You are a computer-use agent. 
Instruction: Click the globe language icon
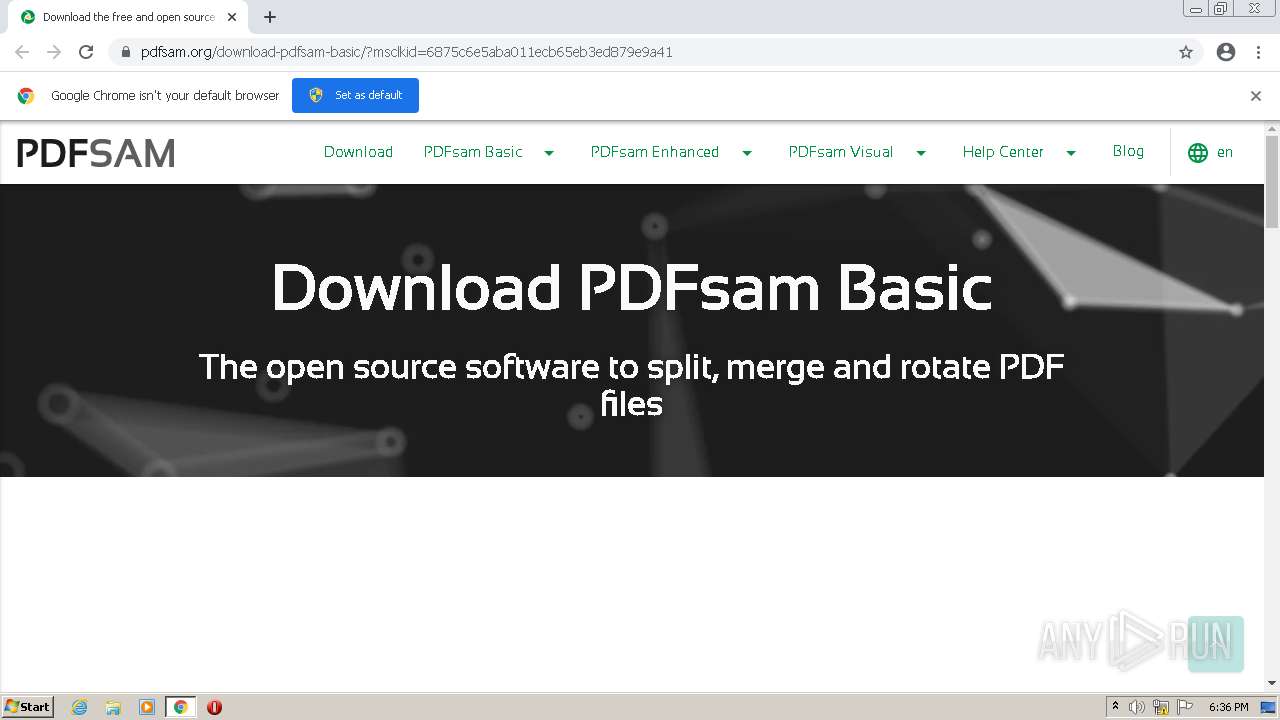(1198, 153)
